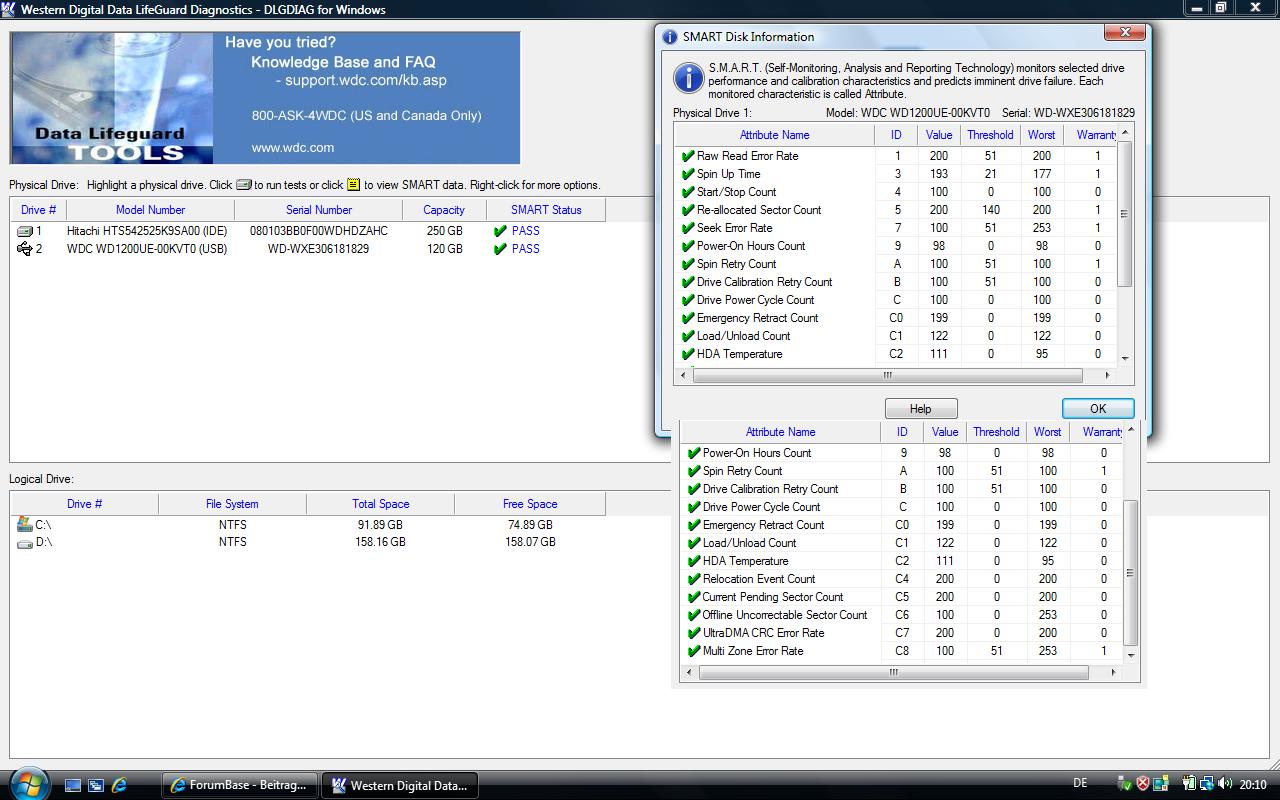Image resolution: width=1280 pixels, height=800 pixels.
Task: Click the C:\ logical drive icon
Action: point(25,524)
